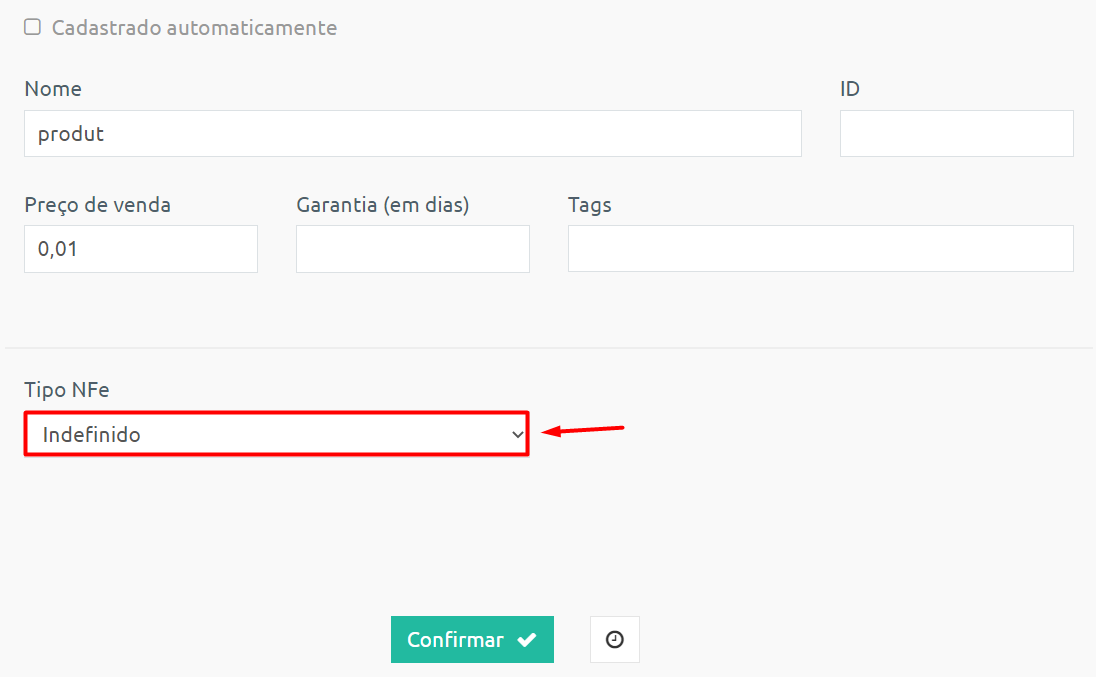This screenshot has height=677, width=1096.
Task: Click the Preço de venda label
Action: (x=97, y=205)
